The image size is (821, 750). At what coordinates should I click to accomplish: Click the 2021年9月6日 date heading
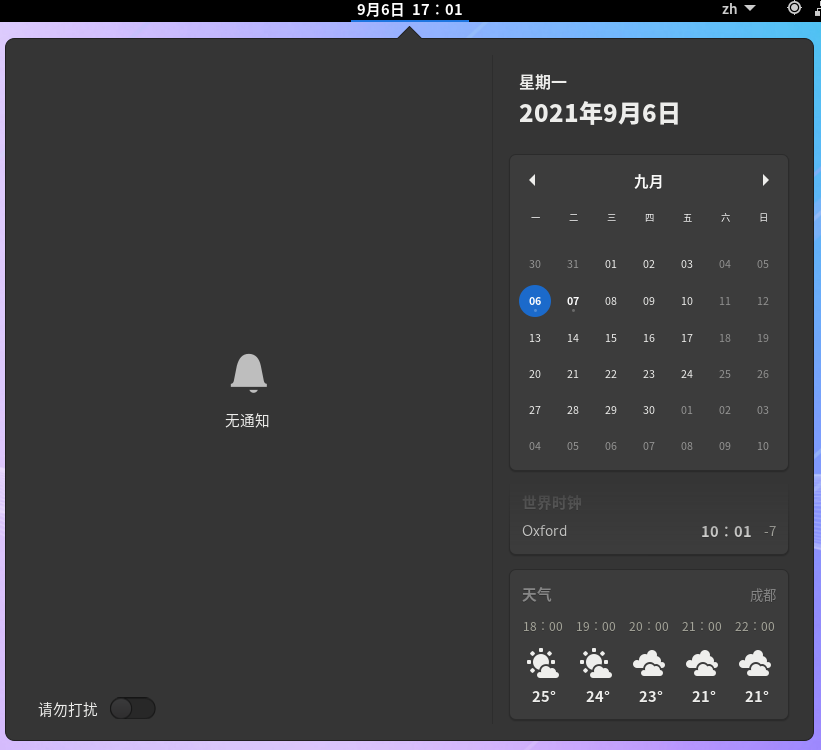pyautogui.click(x=599, y=113)
